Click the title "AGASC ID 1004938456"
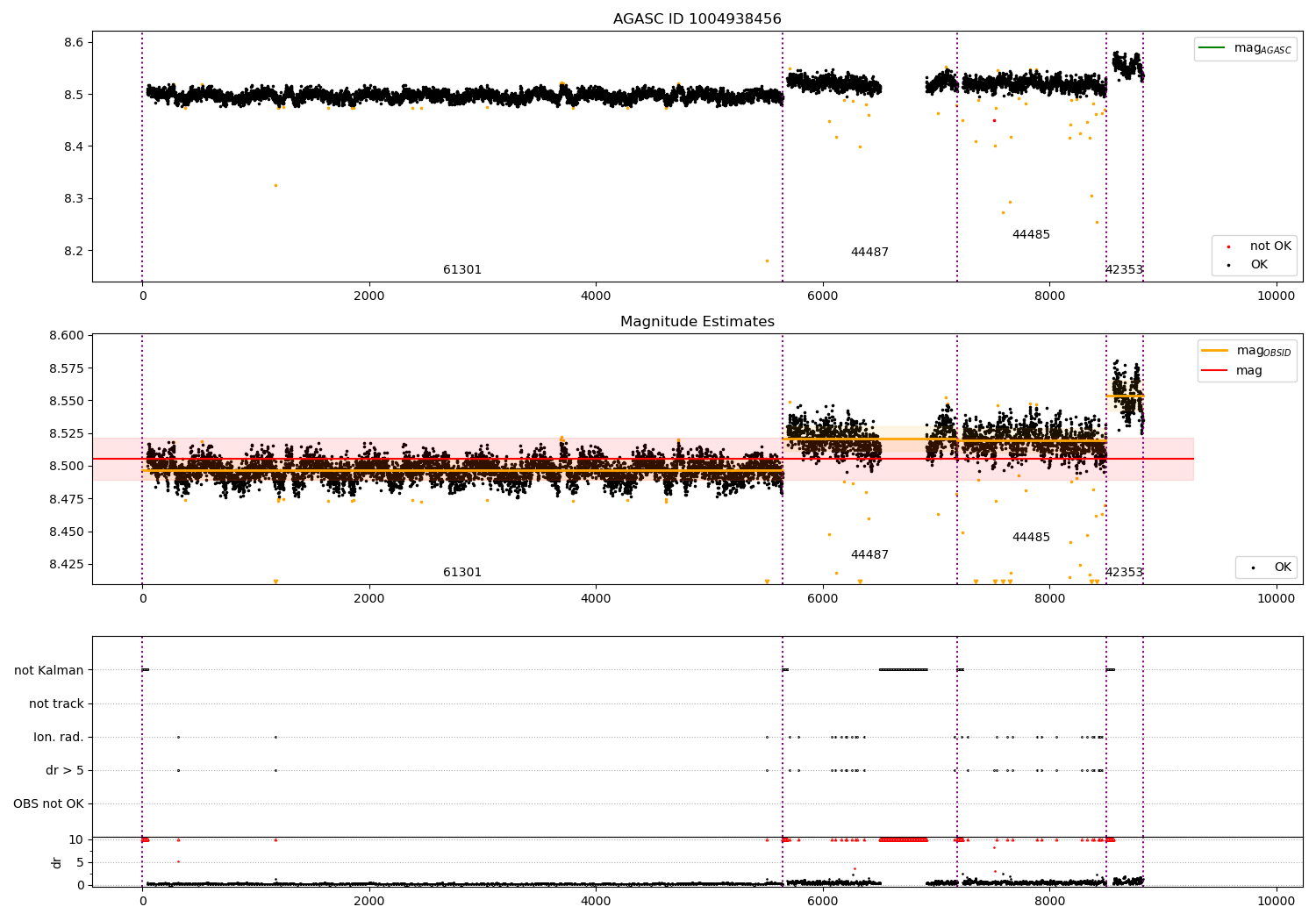This screenshot has width=1316, height=921. click(x=697, y=19)
